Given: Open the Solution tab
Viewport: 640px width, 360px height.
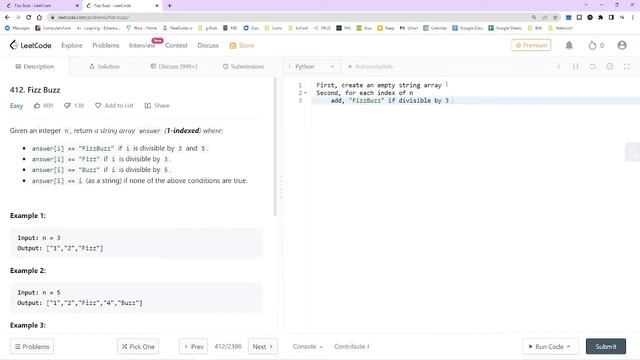Looking at the screenshot, I should [104, 67].
